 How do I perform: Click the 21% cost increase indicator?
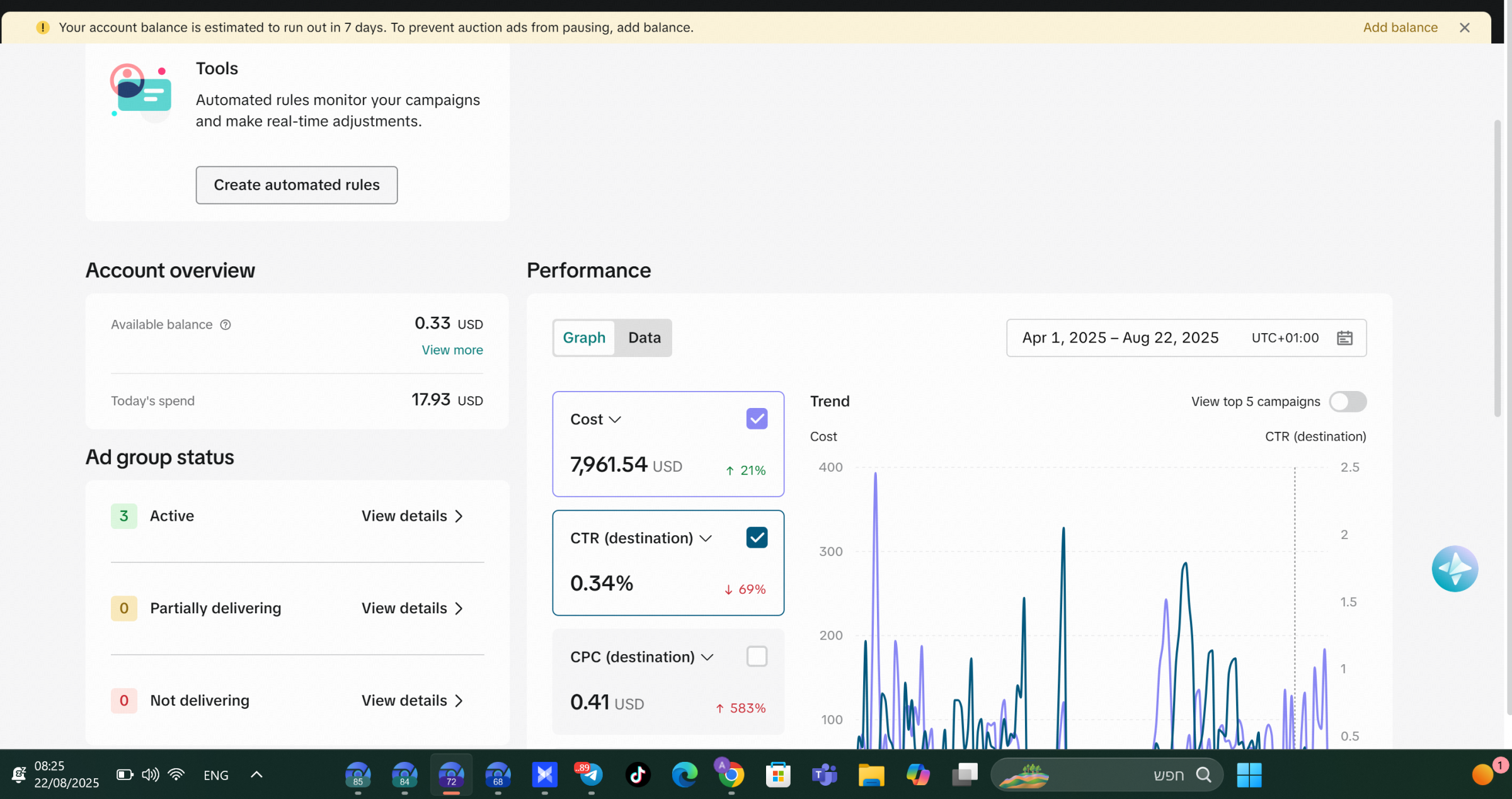746,471
